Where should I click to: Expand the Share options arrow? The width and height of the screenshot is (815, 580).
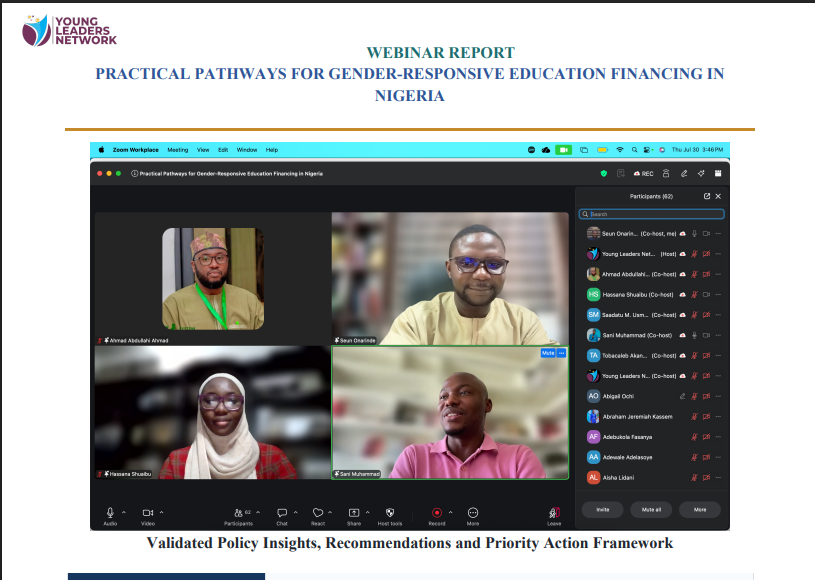367,512
